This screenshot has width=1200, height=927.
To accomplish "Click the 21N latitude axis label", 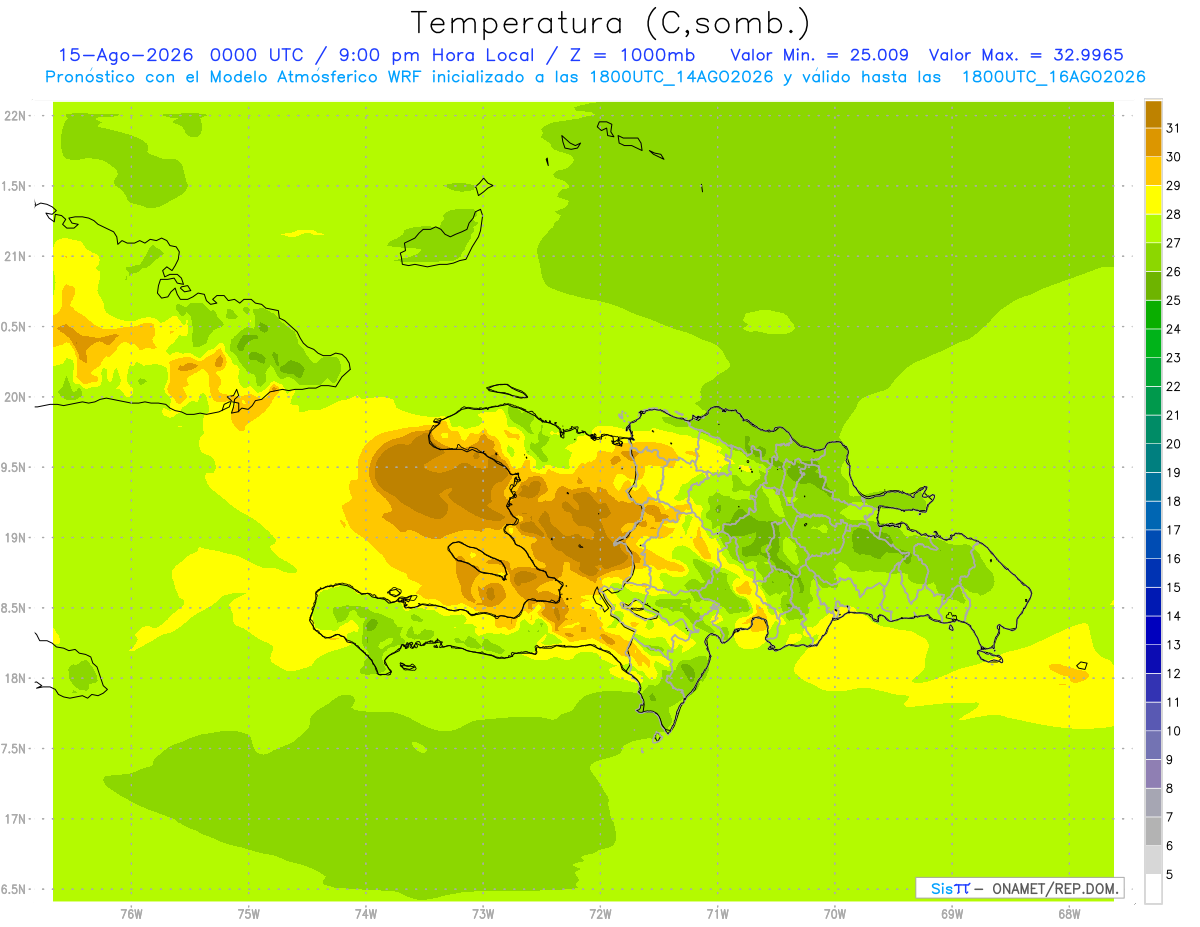I will 16,256.
